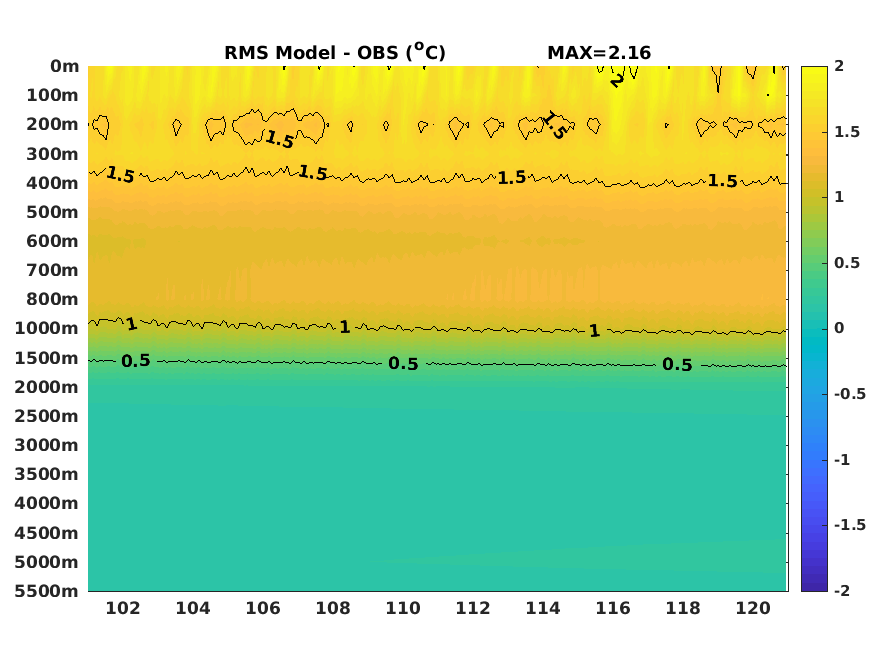
Task: Click the "500m" y-axis label
Action: (52, 212)
